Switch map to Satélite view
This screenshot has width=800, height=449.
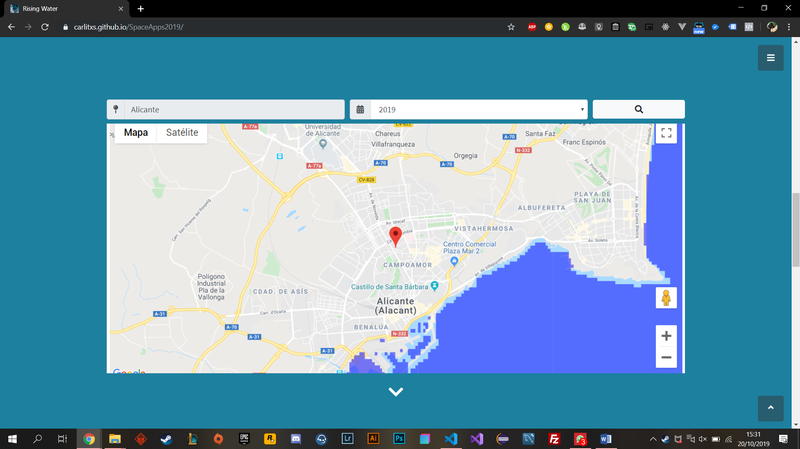click(182, 133)
